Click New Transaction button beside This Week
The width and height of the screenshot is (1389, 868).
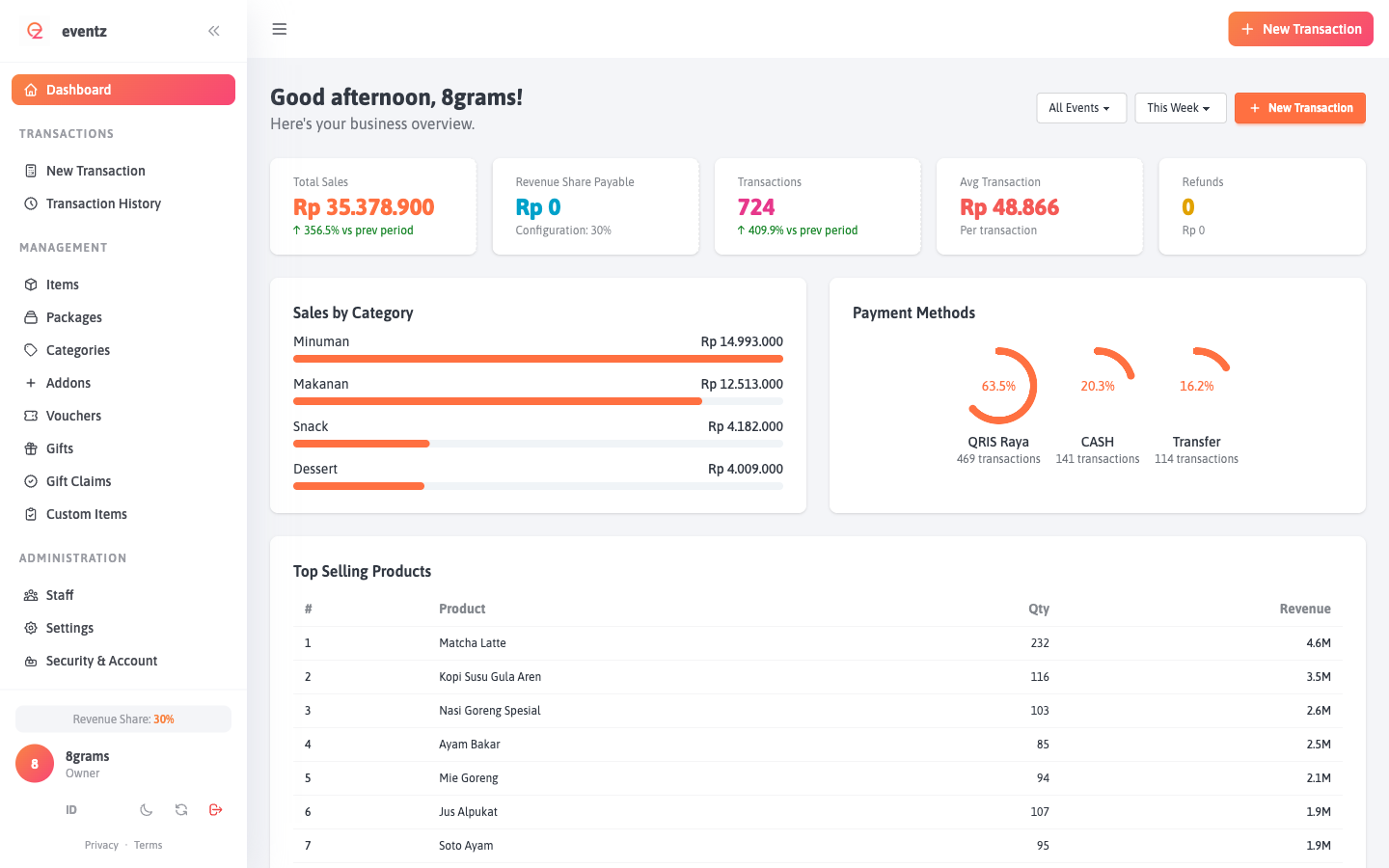[x=1300, y=108]
